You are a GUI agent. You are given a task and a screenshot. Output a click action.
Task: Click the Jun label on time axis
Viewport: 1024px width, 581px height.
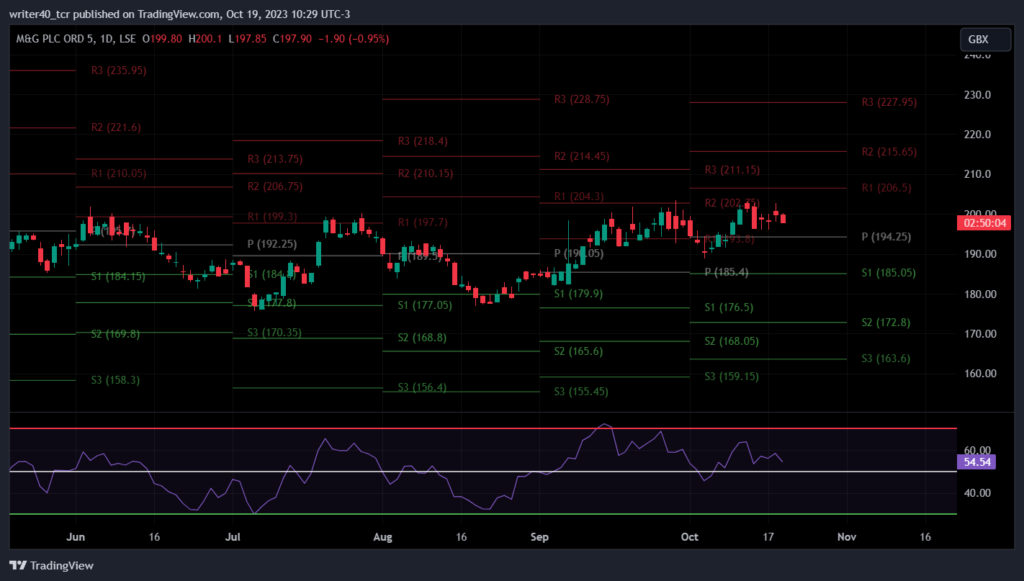(76, 537)
